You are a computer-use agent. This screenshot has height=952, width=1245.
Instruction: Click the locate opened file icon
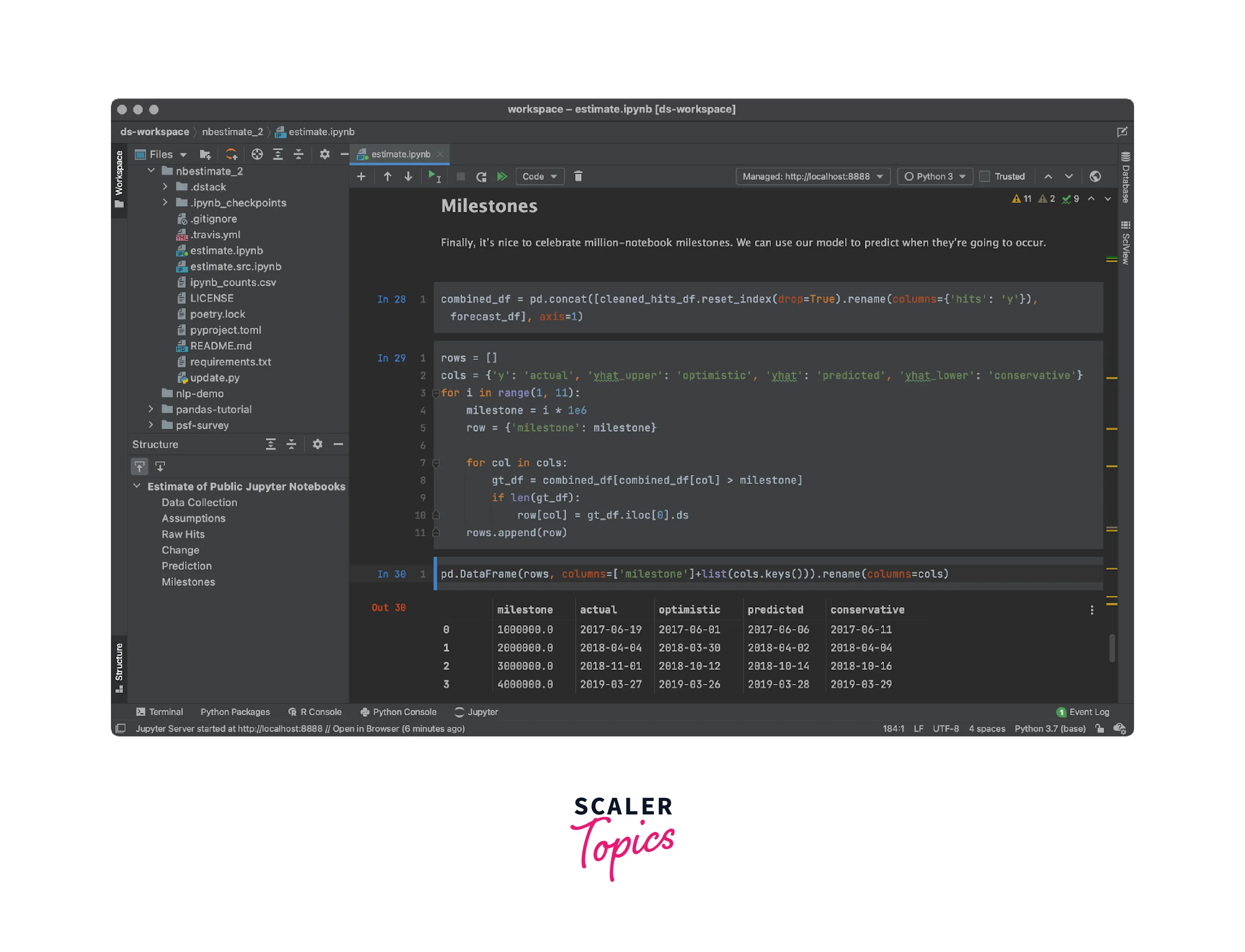[257, 154]
